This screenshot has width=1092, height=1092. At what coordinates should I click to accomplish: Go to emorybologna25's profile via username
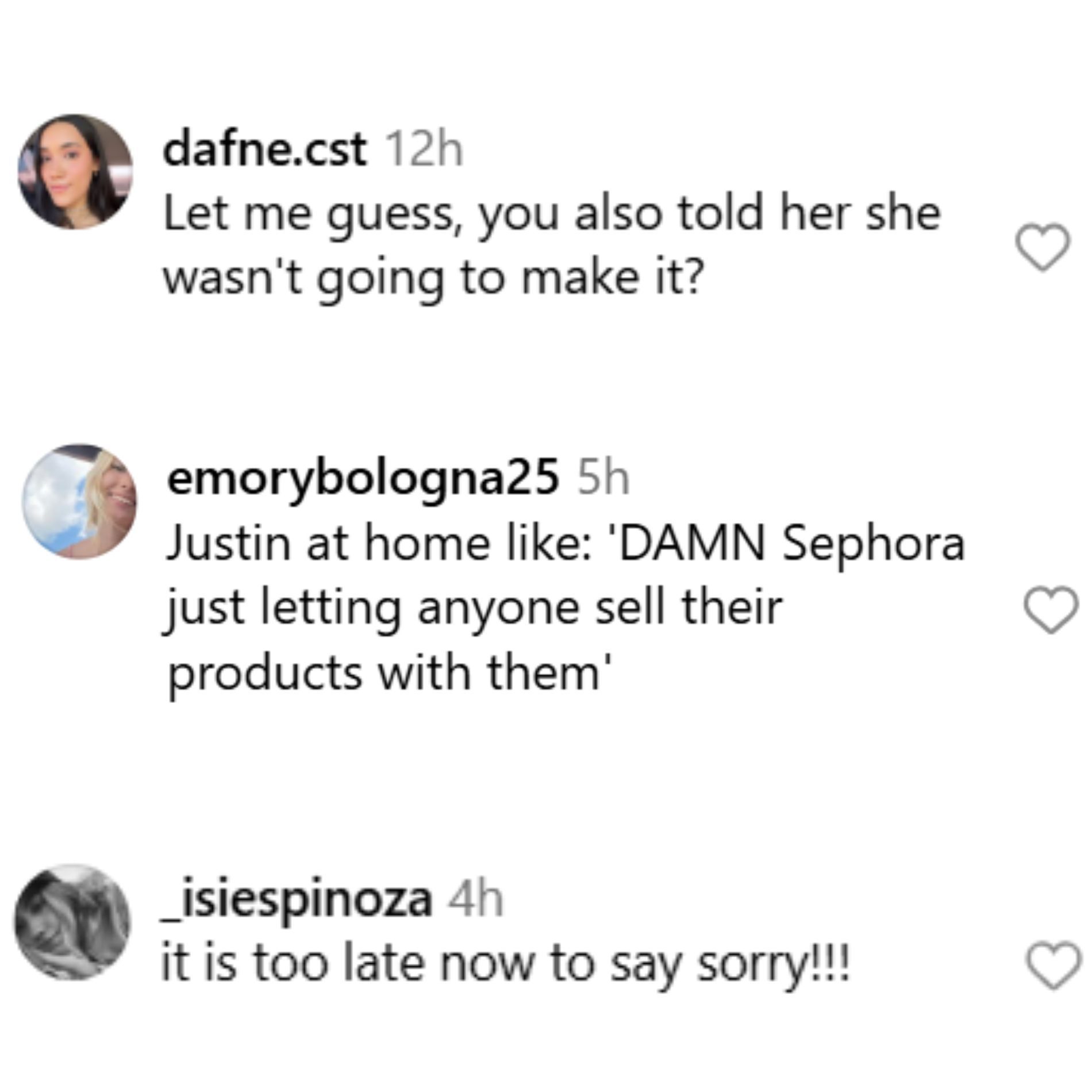[x=362, y=478]
